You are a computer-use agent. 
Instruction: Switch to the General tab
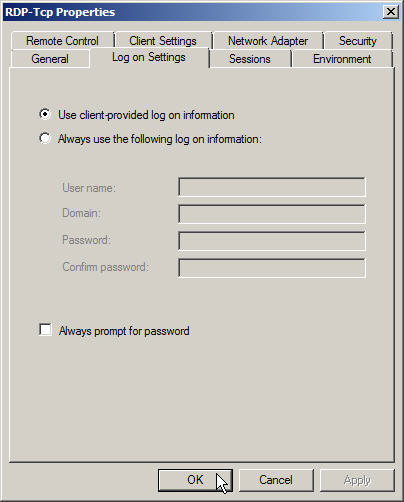point(50,59)
